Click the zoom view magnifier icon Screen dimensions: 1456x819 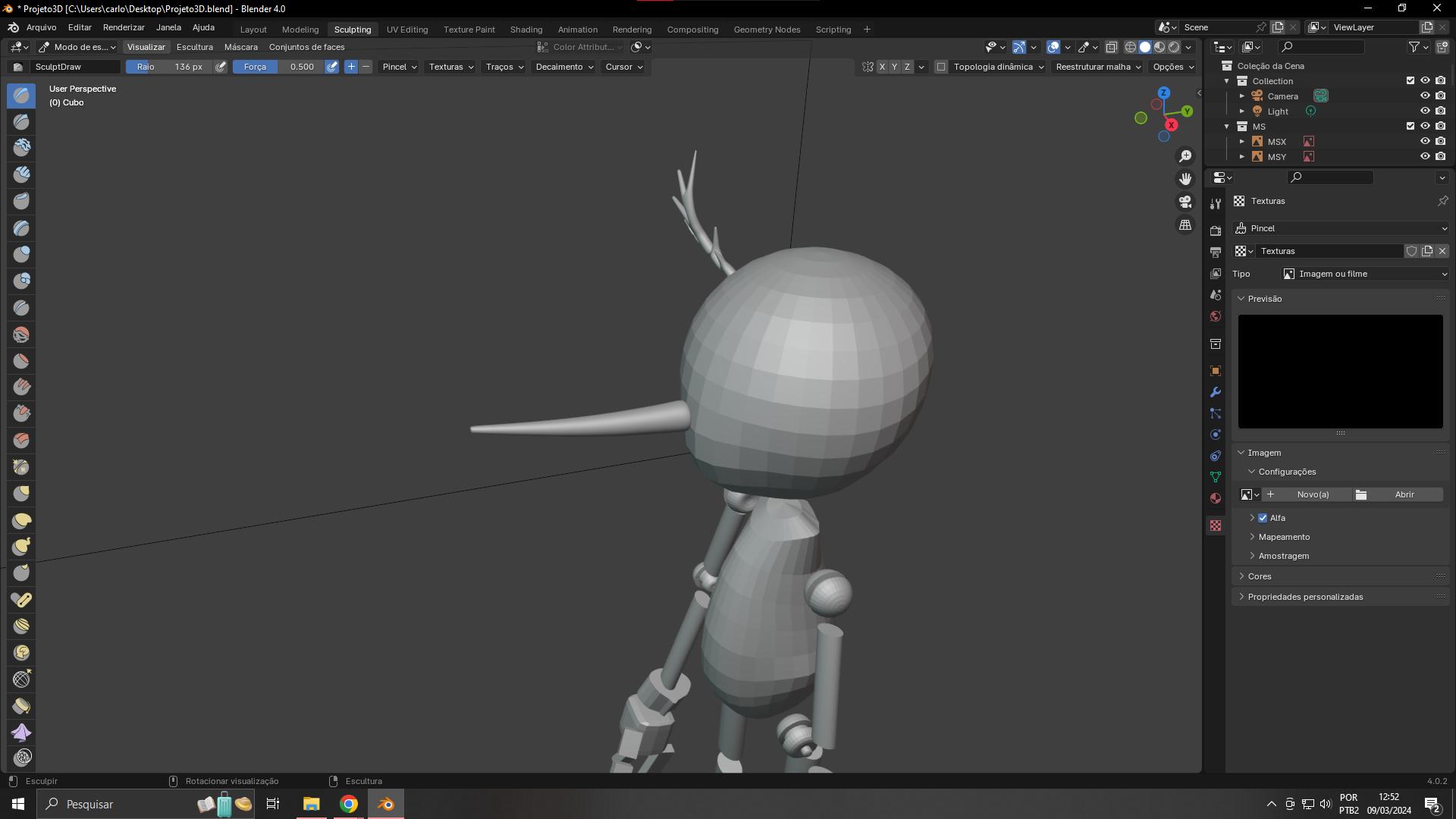pos(1185,156)
